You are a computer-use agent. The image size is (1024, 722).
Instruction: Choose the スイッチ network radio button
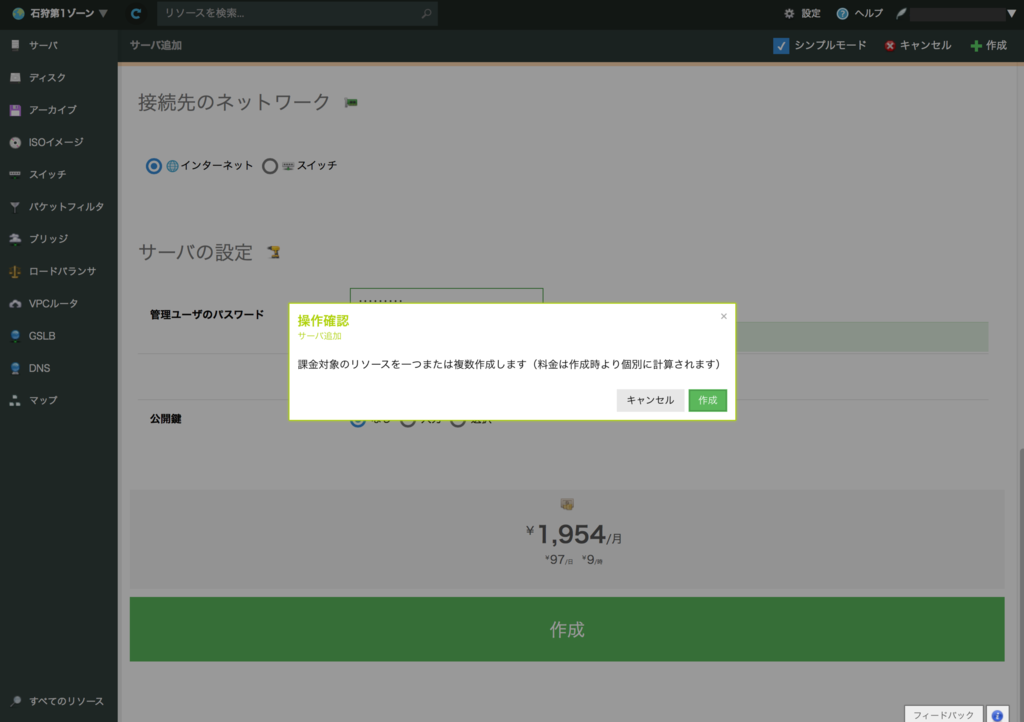tap(268, 166)
